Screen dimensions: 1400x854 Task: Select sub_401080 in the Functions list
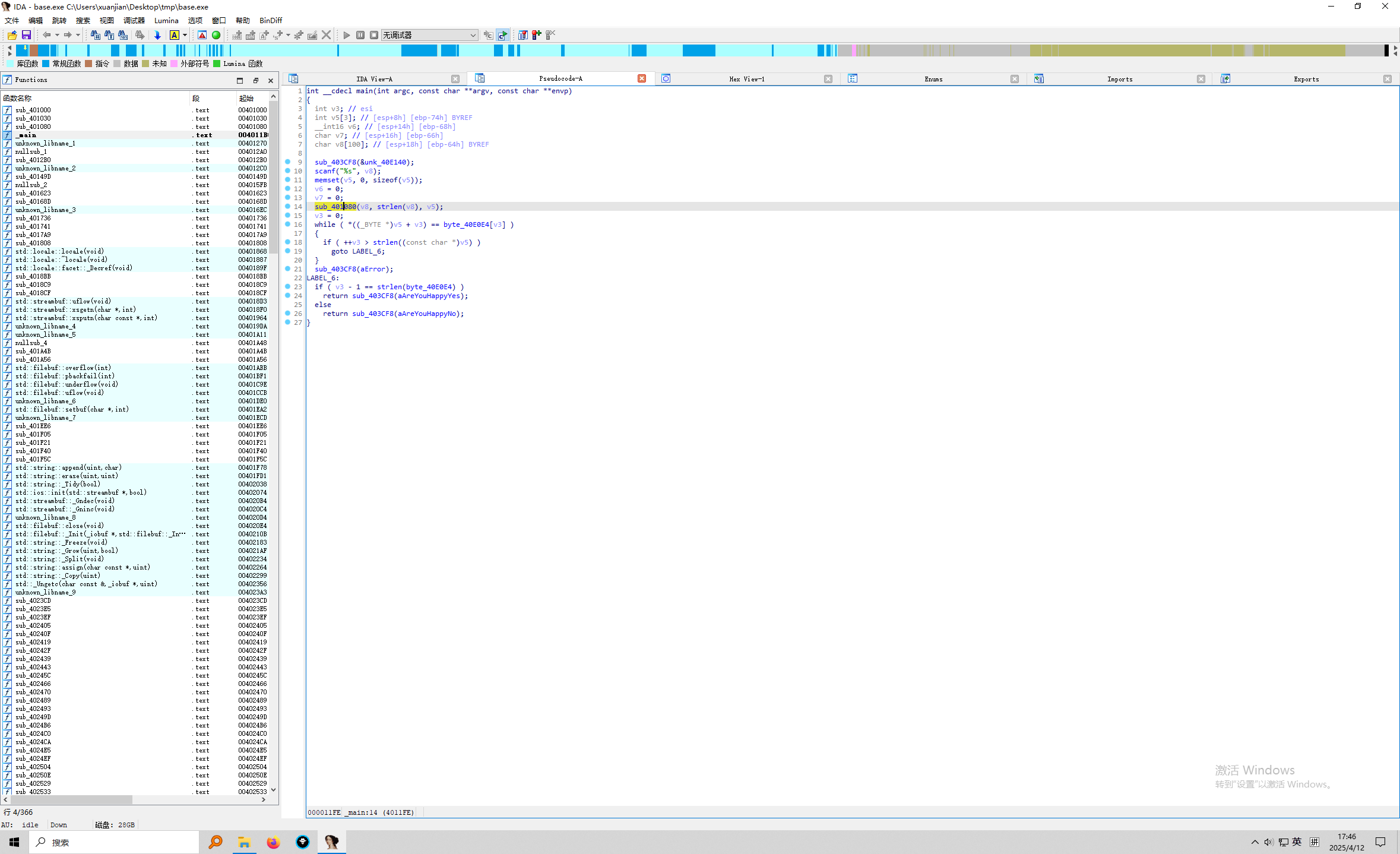[33, 126]
